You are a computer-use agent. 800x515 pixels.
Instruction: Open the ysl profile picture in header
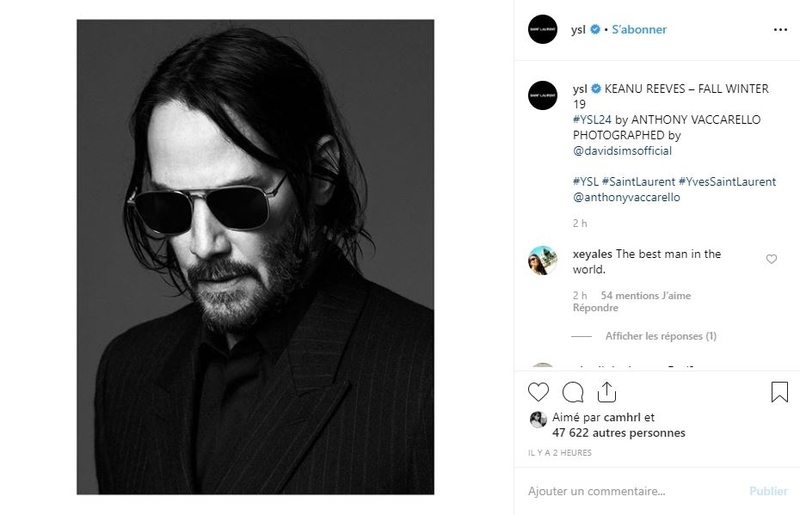542,29
